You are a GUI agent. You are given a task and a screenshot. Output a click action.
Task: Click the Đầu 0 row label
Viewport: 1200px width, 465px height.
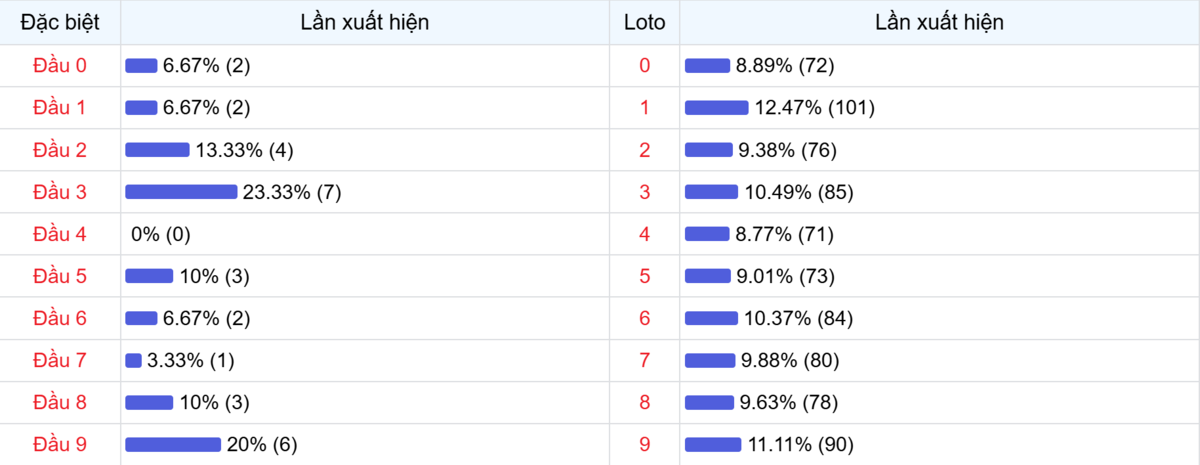pos(60,66)
